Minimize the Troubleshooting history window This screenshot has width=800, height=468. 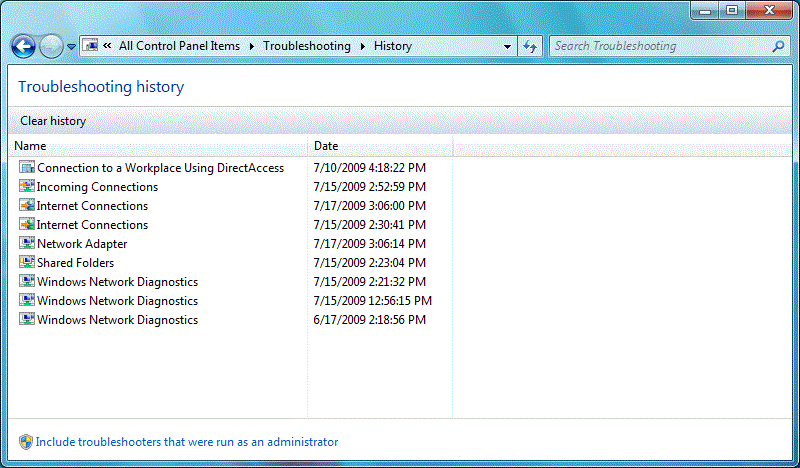(705, 10)
